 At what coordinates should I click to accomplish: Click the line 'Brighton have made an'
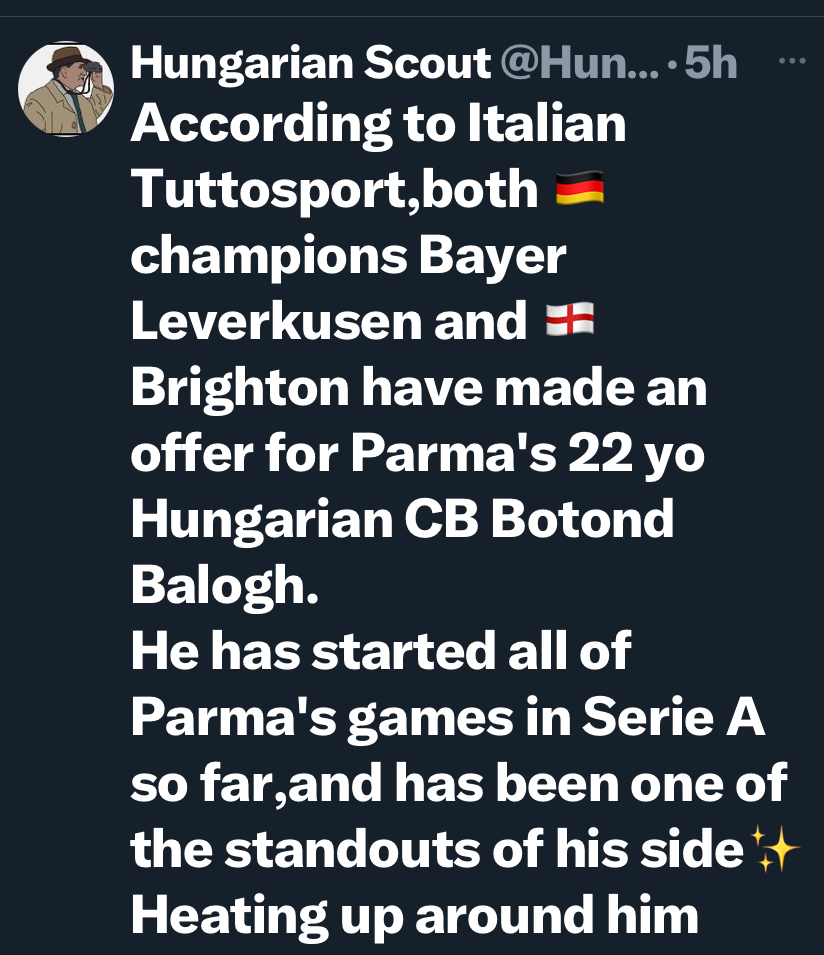419,387
